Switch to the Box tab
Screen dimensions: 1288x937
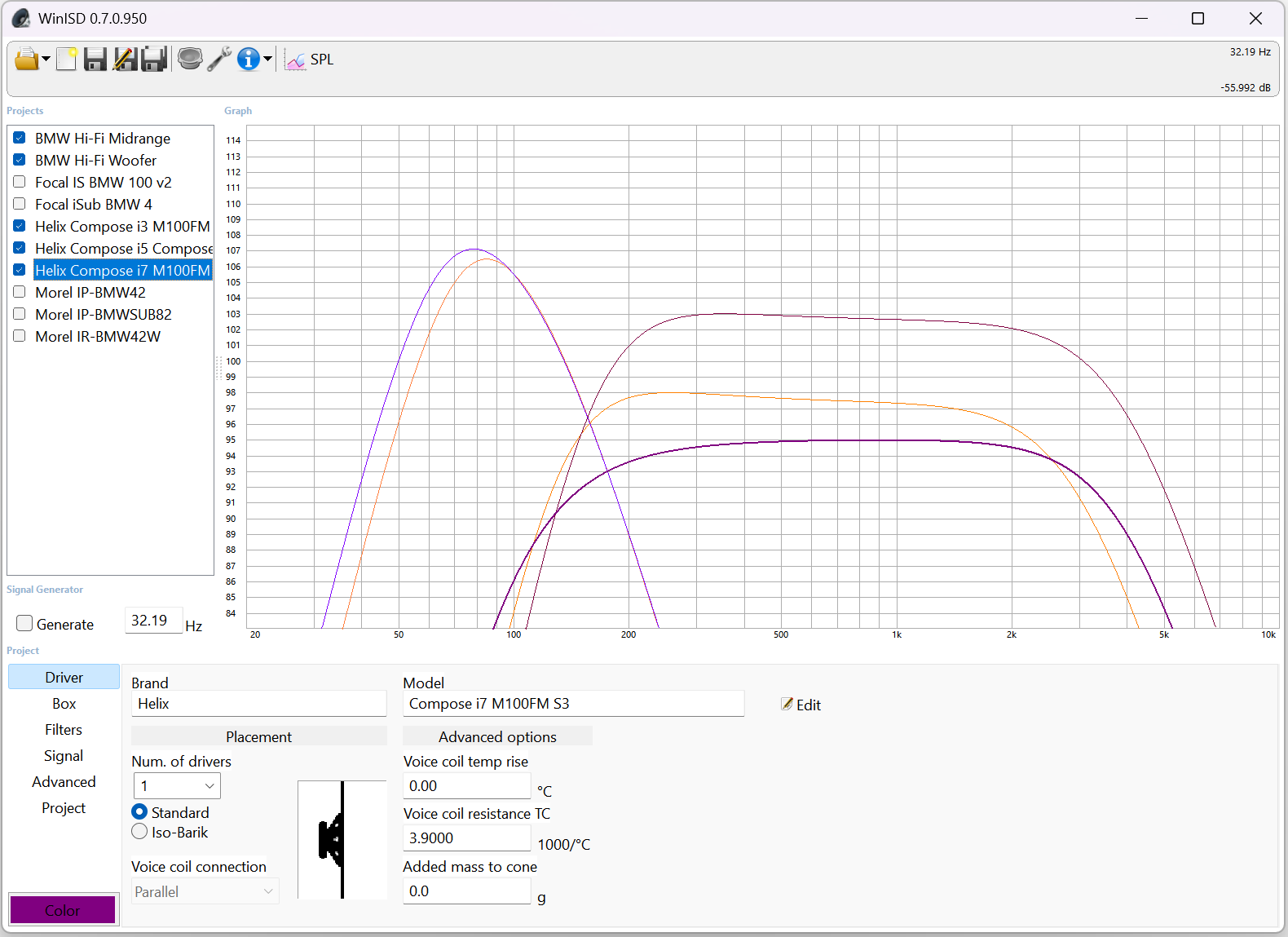pyautogui.click(x=64, y=704)
